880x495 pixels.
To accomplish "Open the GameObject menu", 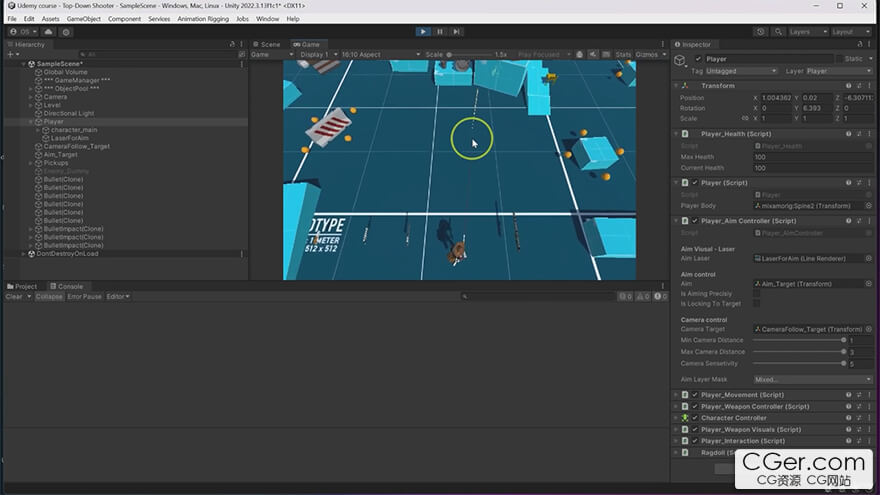I will point(84,19).
